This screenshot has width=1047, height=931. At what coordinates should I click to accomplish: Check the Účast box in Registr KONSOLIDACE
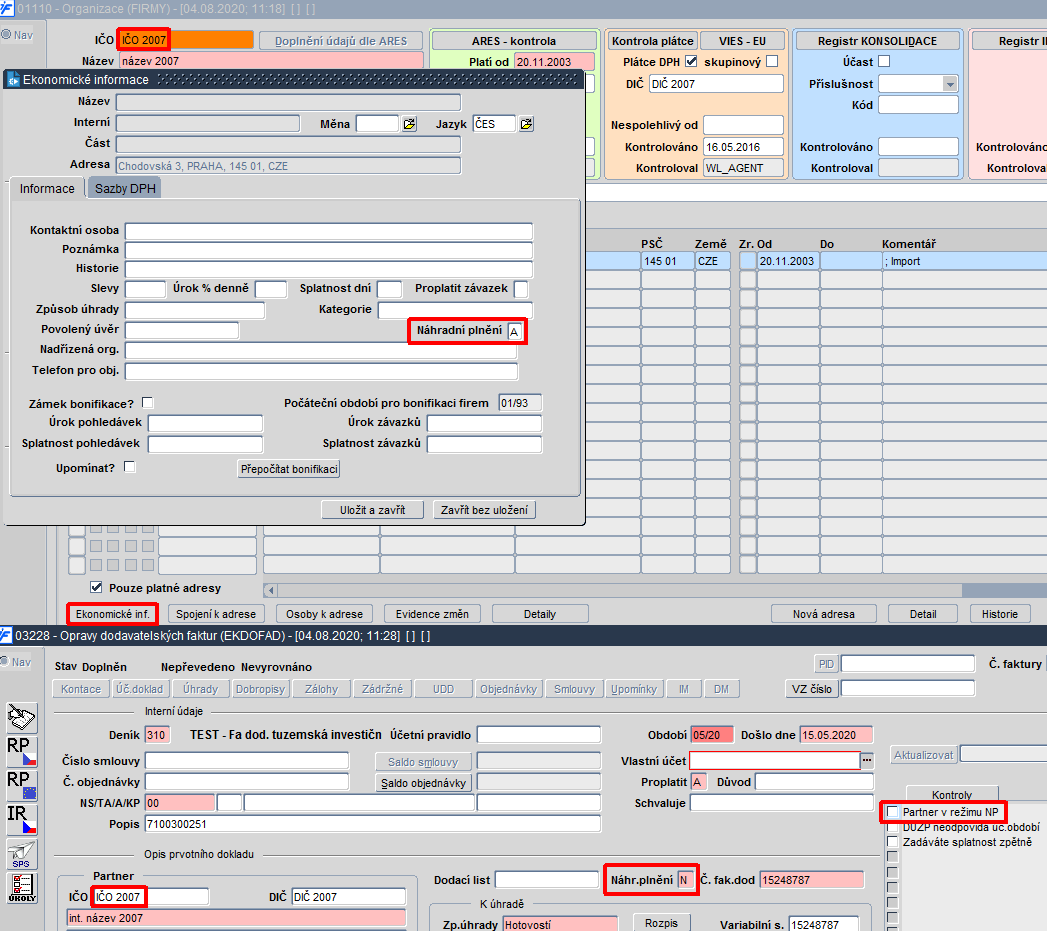tap(884, 61)
